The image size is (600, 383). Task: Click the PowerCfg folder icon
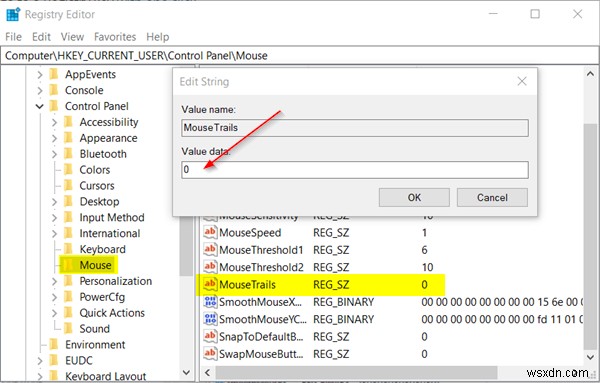pyautogui.click(x=68, y=297)
